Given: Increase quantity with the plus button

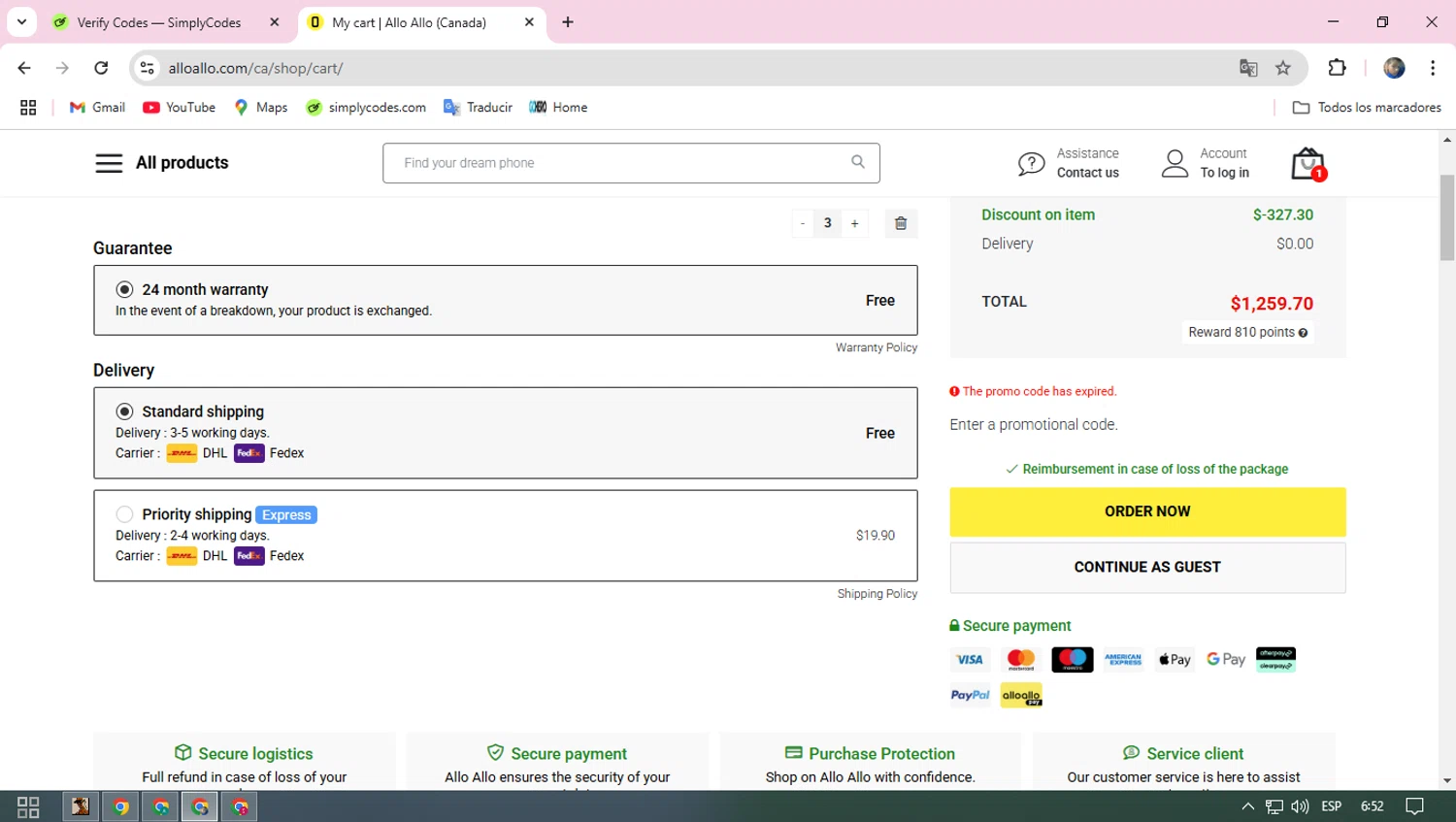Looking at the screenshot, I should tap(855, 223).
